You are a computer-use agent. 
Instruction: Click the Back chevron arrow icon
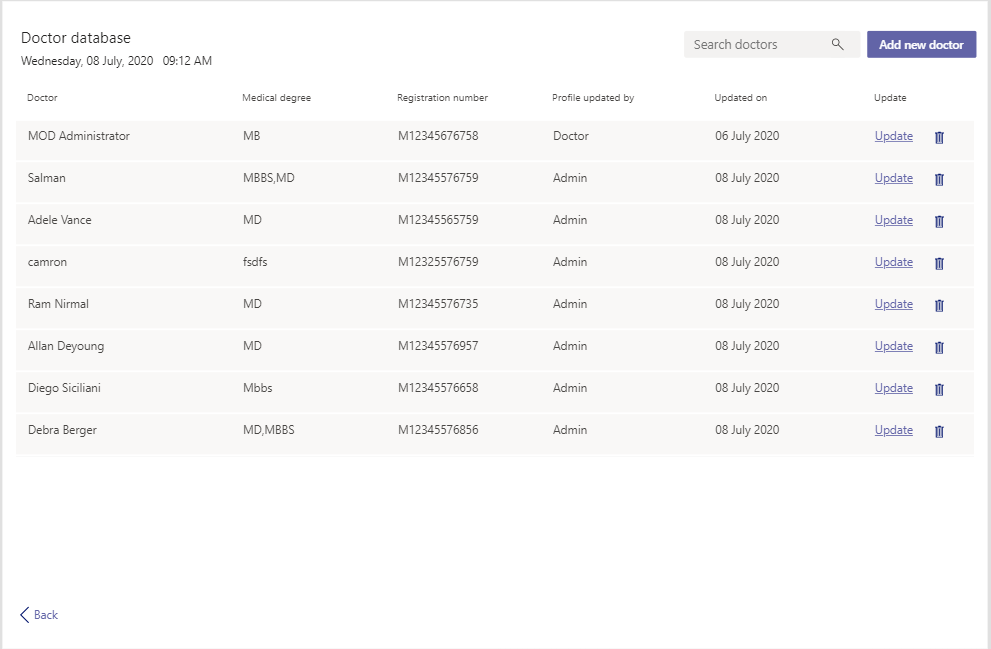pos(25,615)
